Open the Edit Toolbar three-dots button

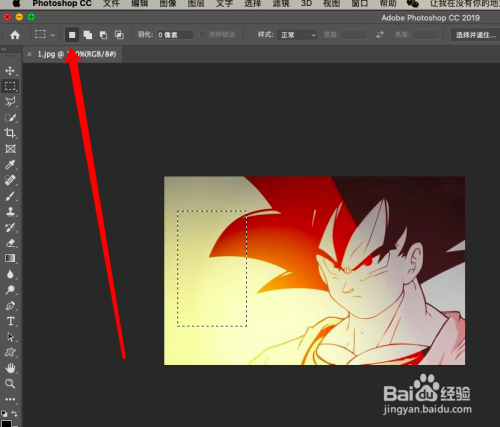point(10,399)
